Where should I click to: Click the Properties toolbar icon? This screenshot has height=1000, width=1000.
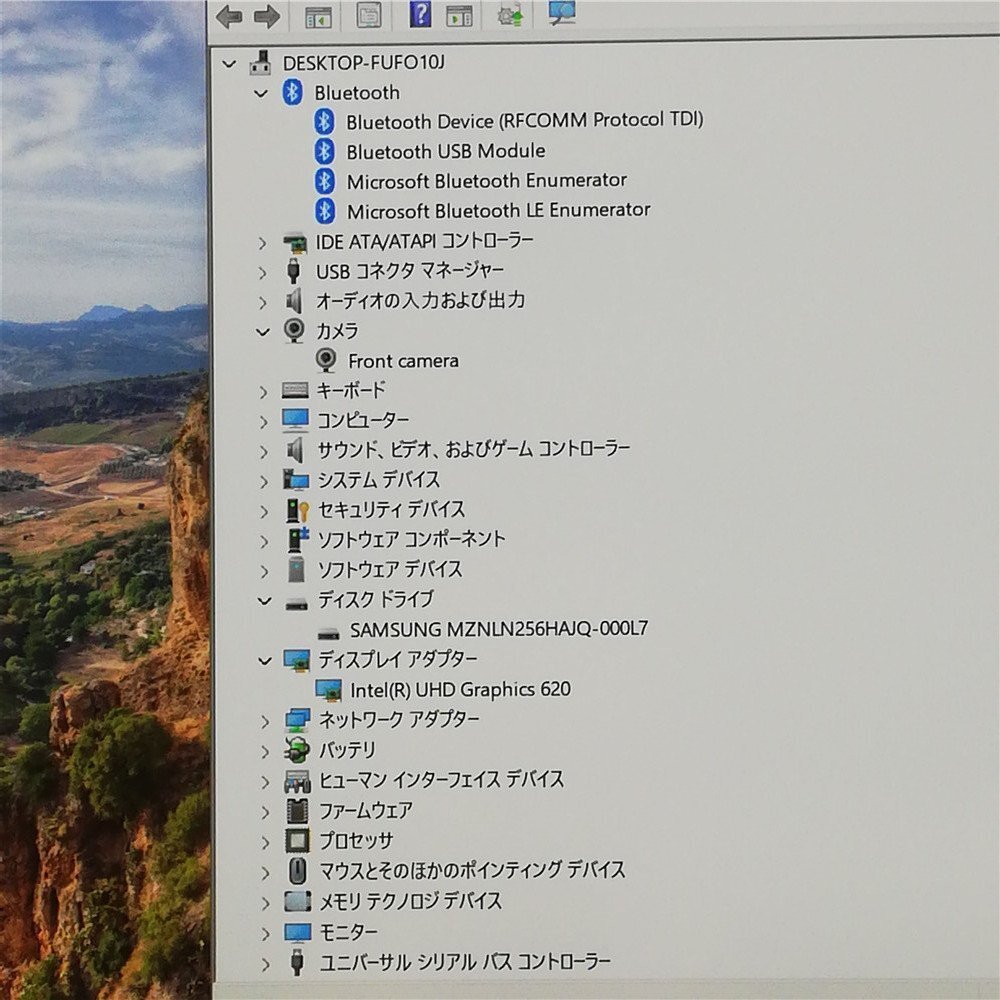(369, 15)
